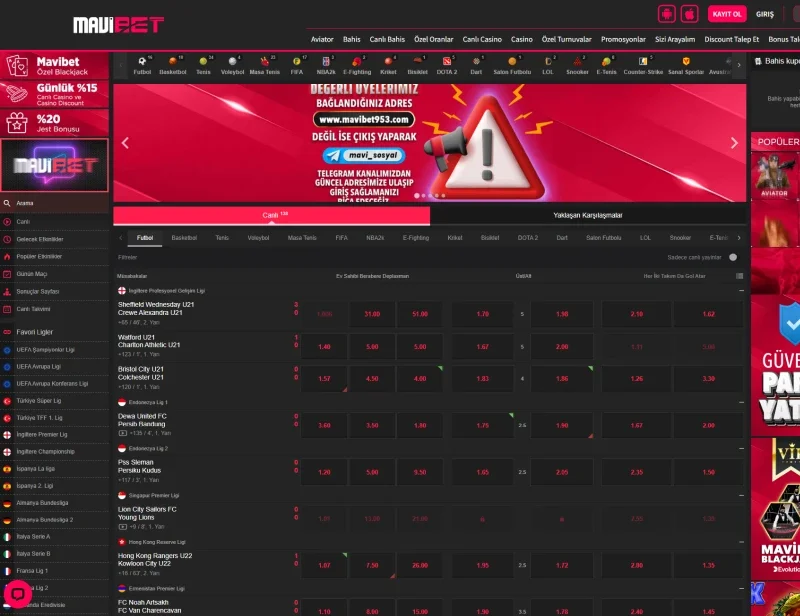Open İngiltere Premier Lig in sidebar
800x616 pixels.
(x=55, y=435)
